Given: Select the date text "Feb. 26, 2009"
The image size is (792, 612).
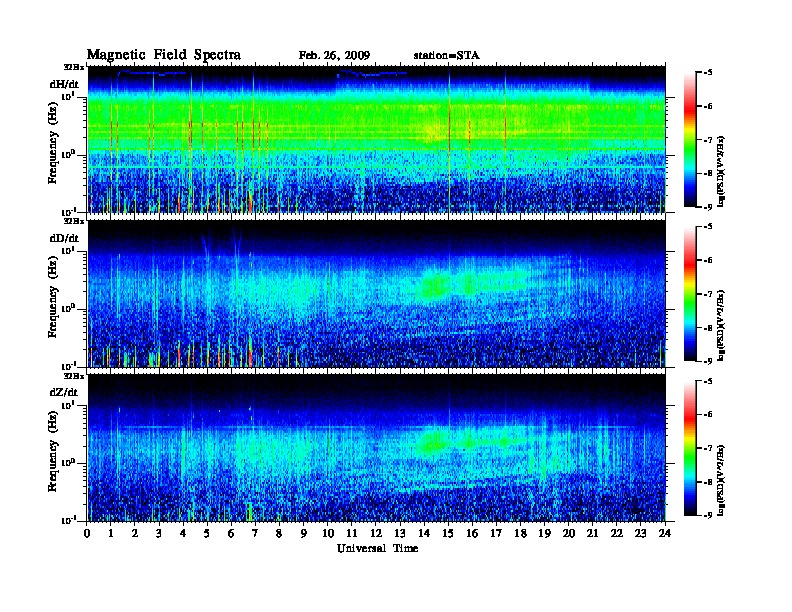Looking at the screenshot, I should 334,56.
